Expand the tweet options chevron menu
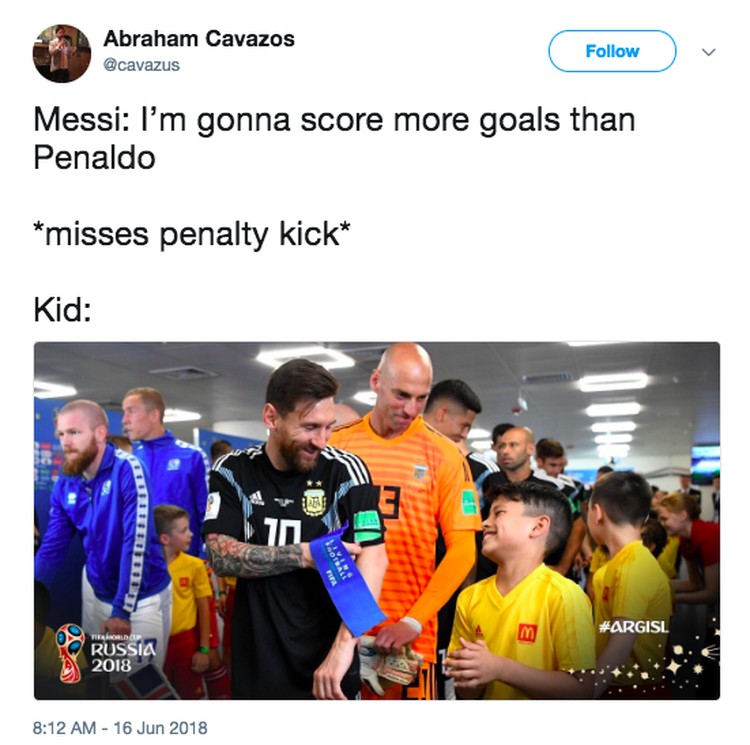Viewport: 750px width, 745px height. 708,52
